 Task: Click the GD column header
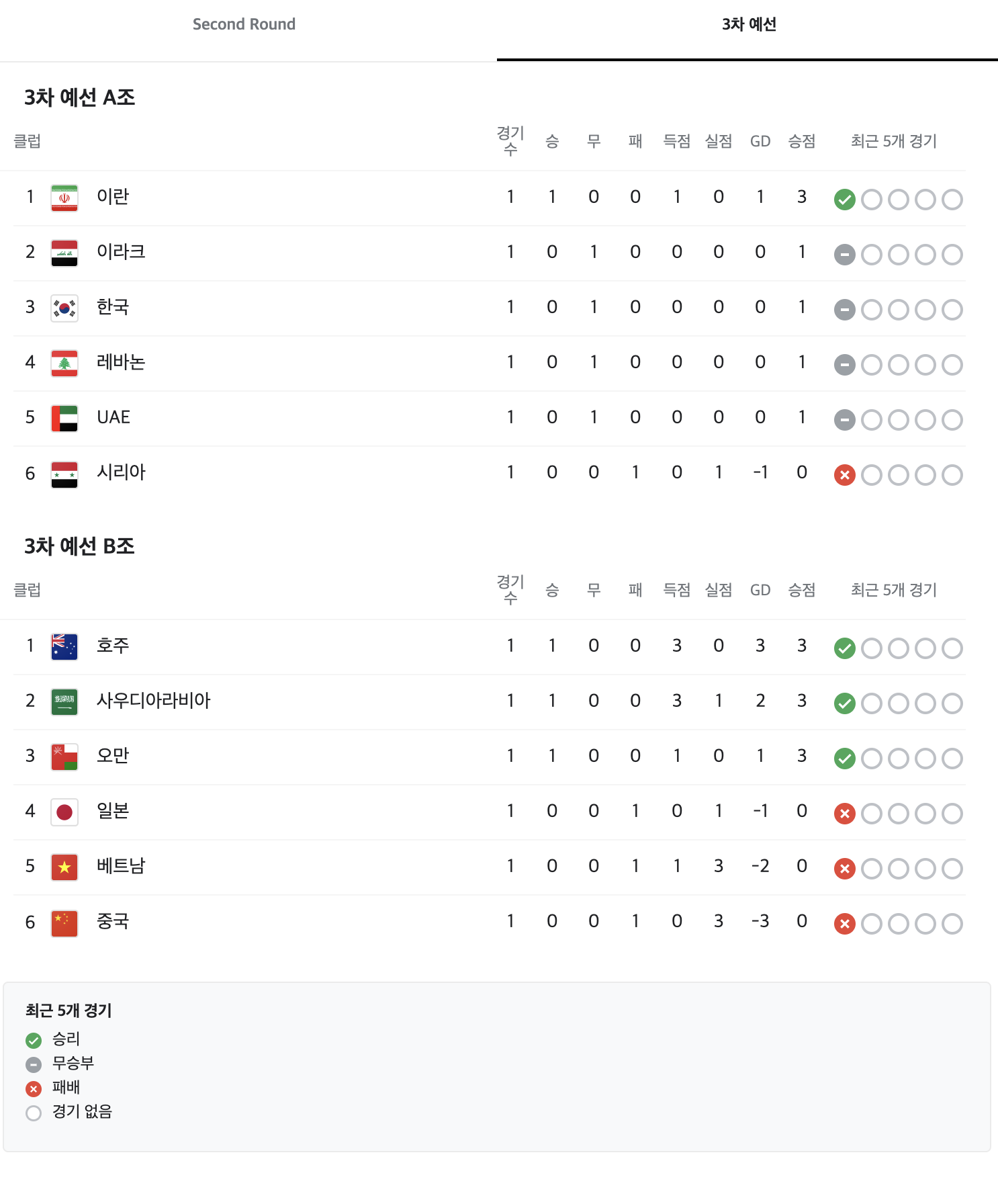coord(760,141)
